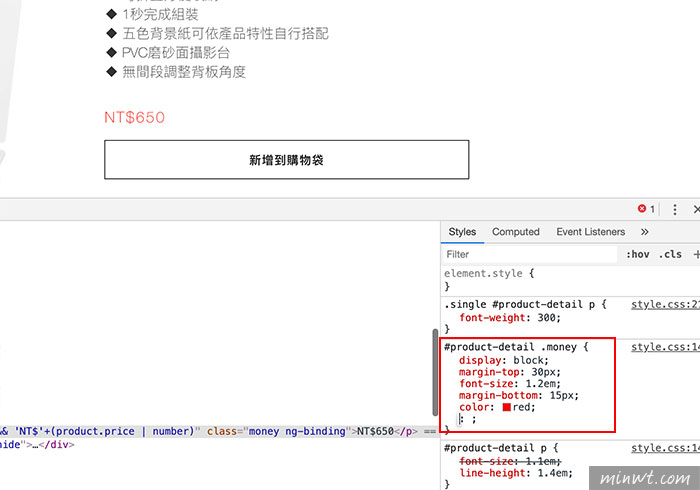Click the 五色背景紙可依產品特性自行搭配 text
Screen dimensions: 700x490
(x=225, y=33)
